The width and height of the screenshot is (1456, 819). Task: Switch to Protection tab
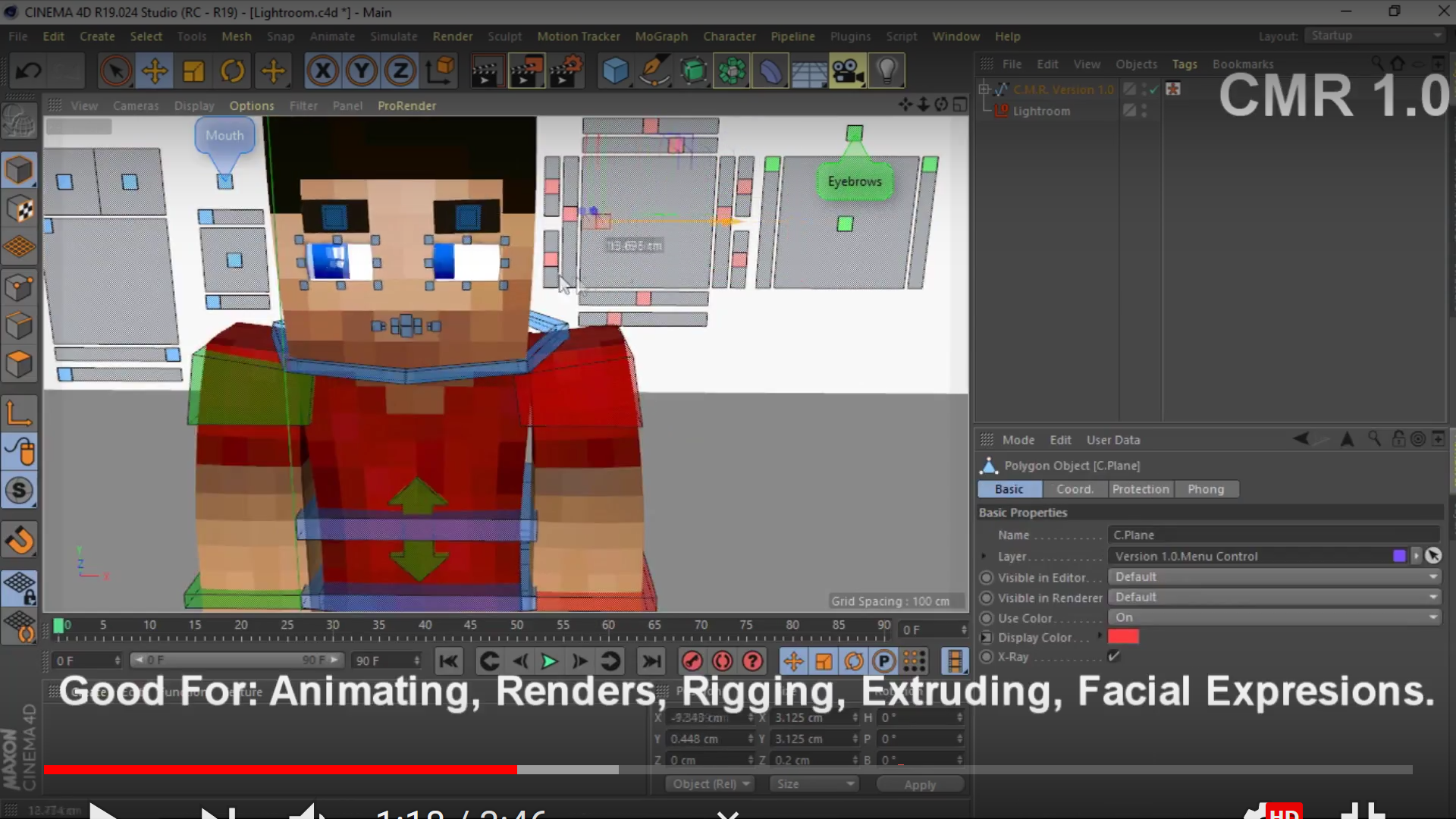1141,489
